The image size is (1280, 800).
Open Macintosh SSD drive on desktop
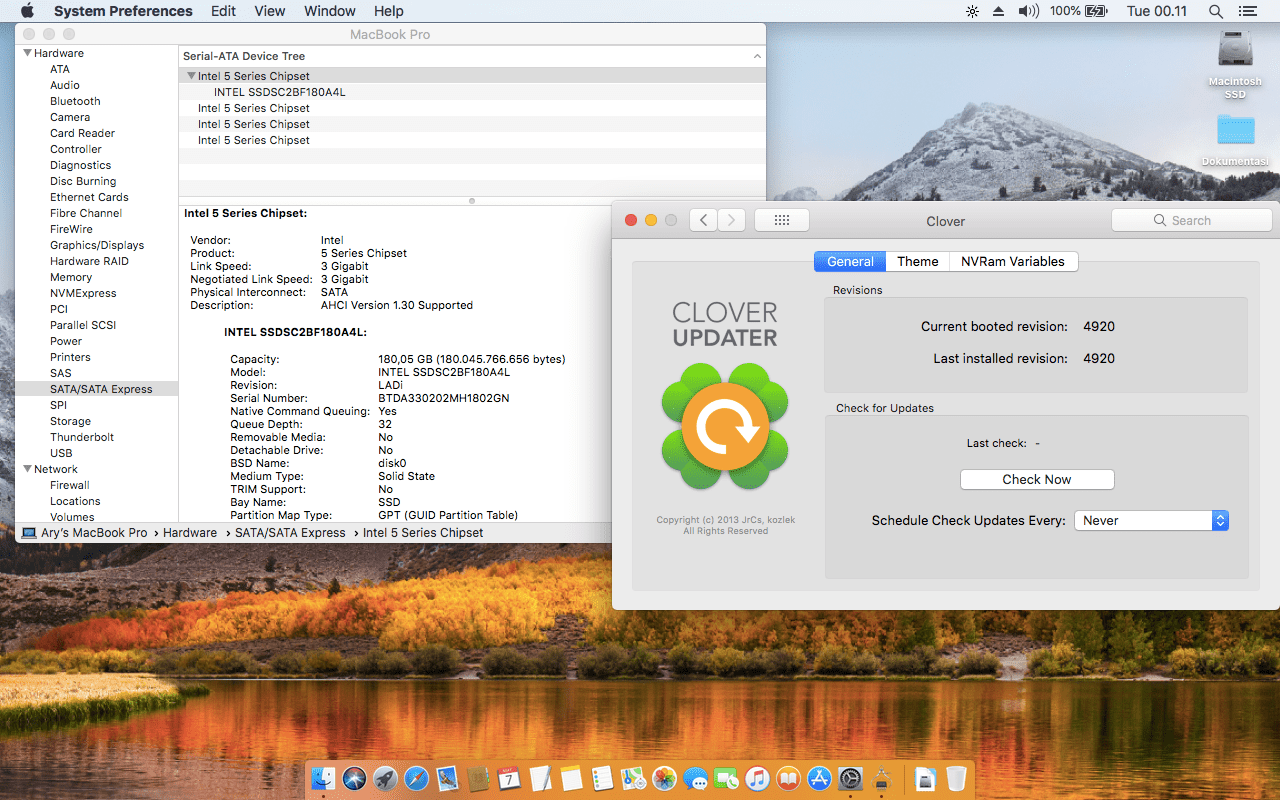coord(1235,50)
